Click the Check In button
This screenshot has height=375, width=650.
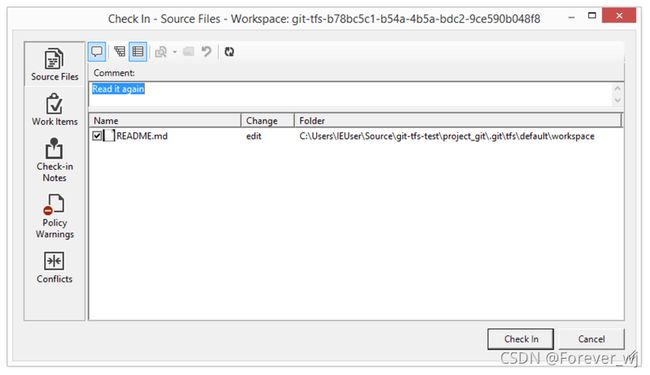[x=520, y=339]
